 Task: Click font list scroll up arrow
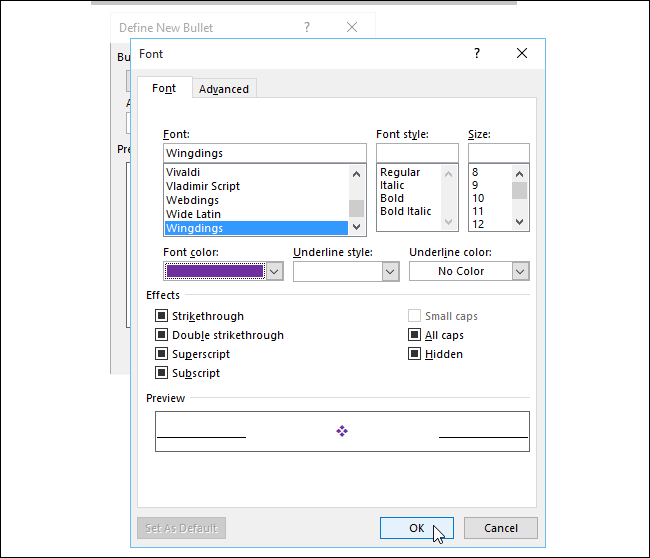click(357, 174)
